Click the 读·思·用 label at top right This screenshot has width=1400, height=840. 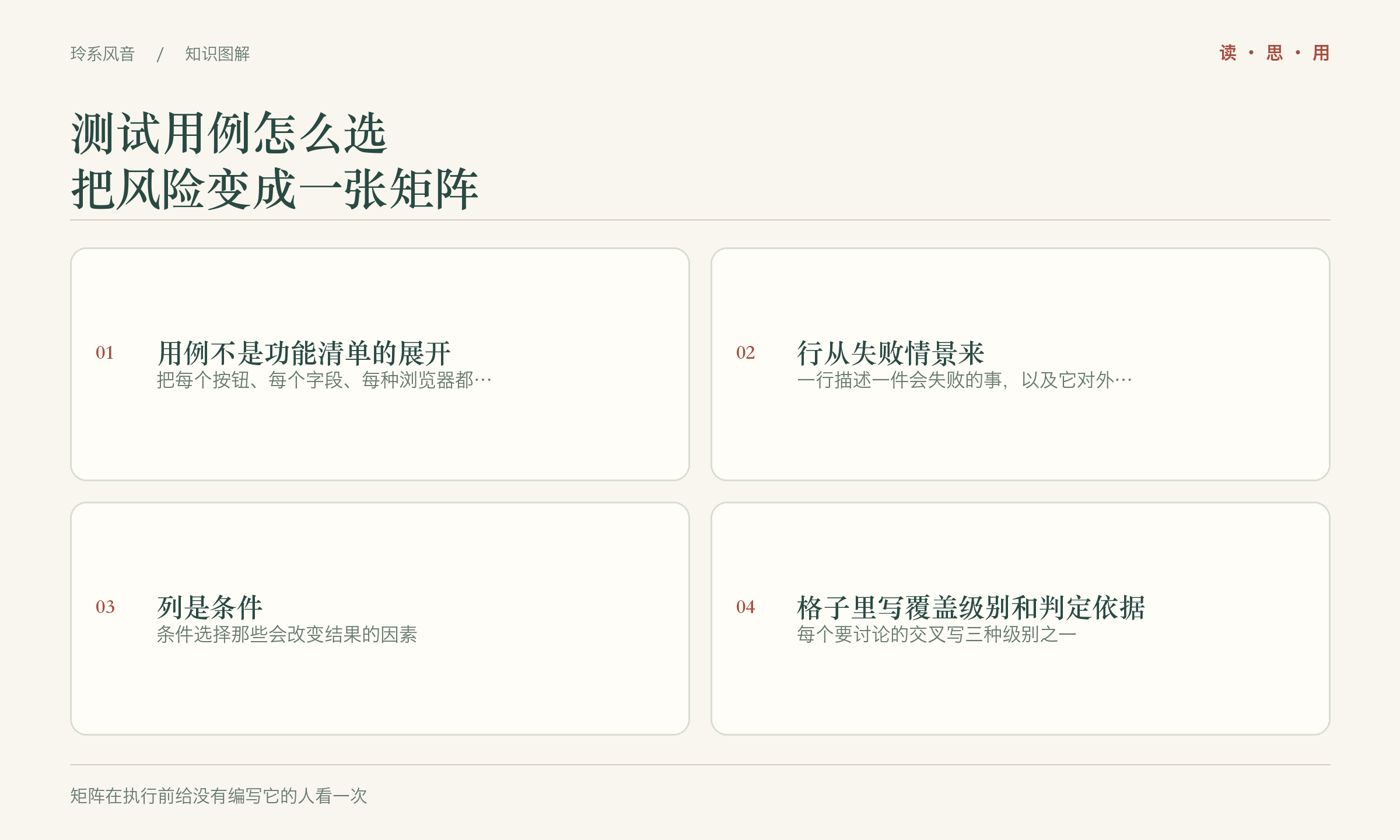tap(1275, 53)
